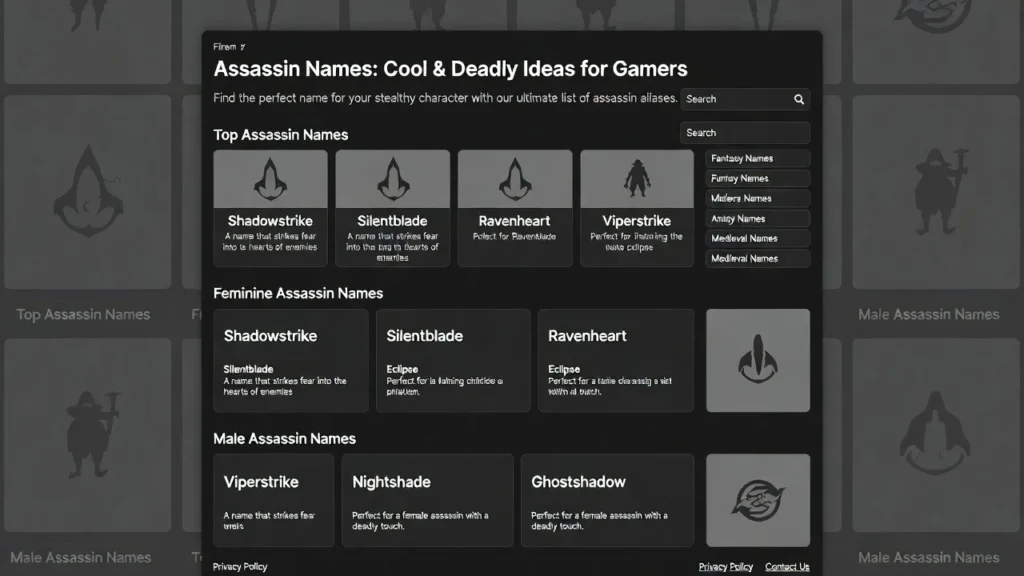This screenshot has height=576, width=1024.
Task: Click the second Search box above the sidebar
Action: click(x=745, y=132)
